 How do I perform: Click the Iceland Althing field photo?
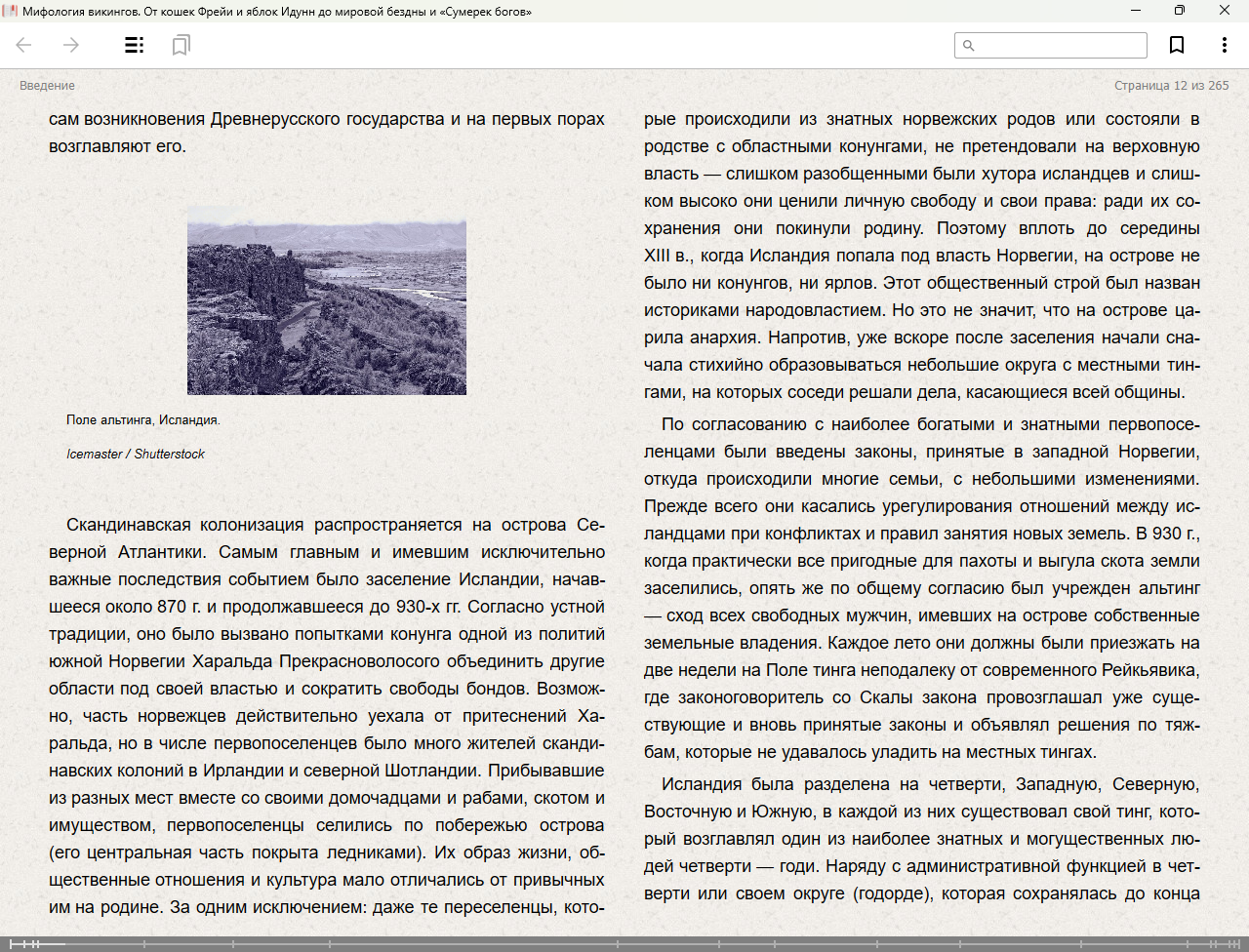click(326, 300)
